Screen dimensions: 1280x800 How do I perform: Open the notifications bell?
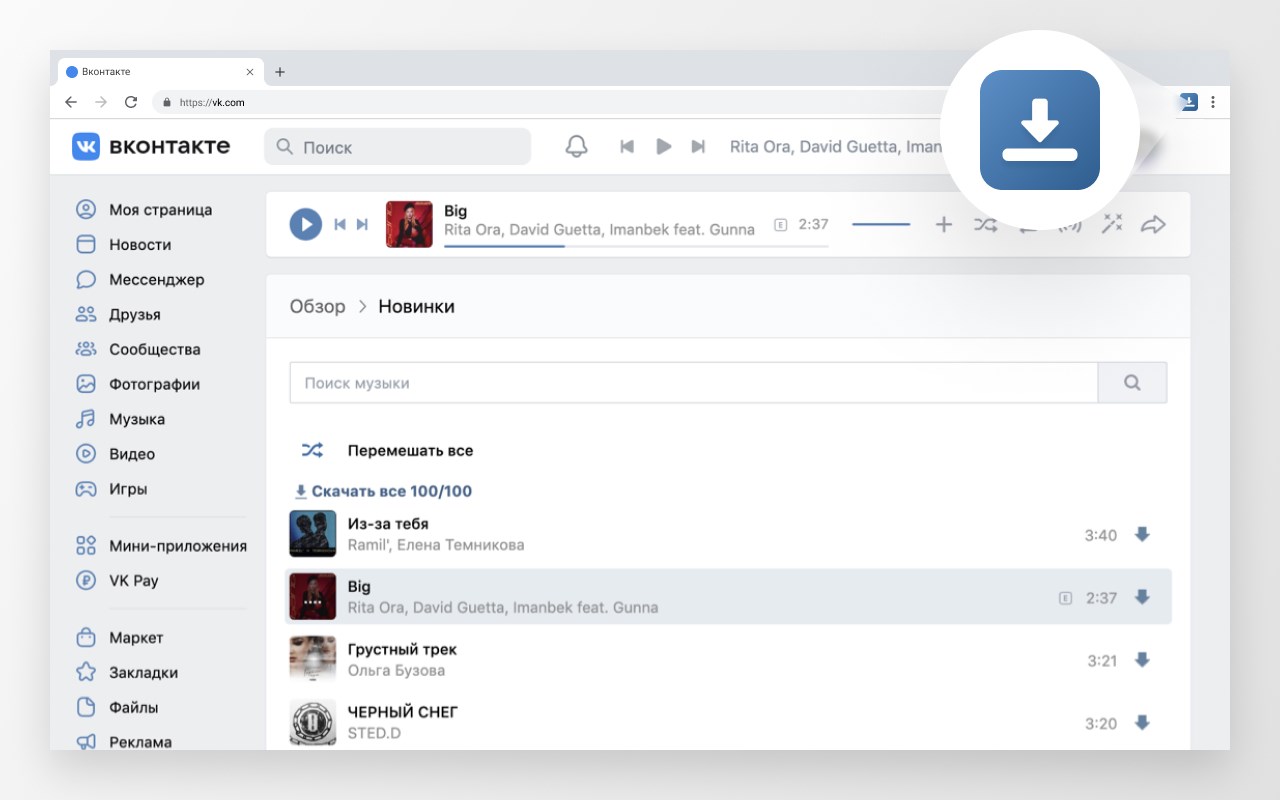pos(576,147)
